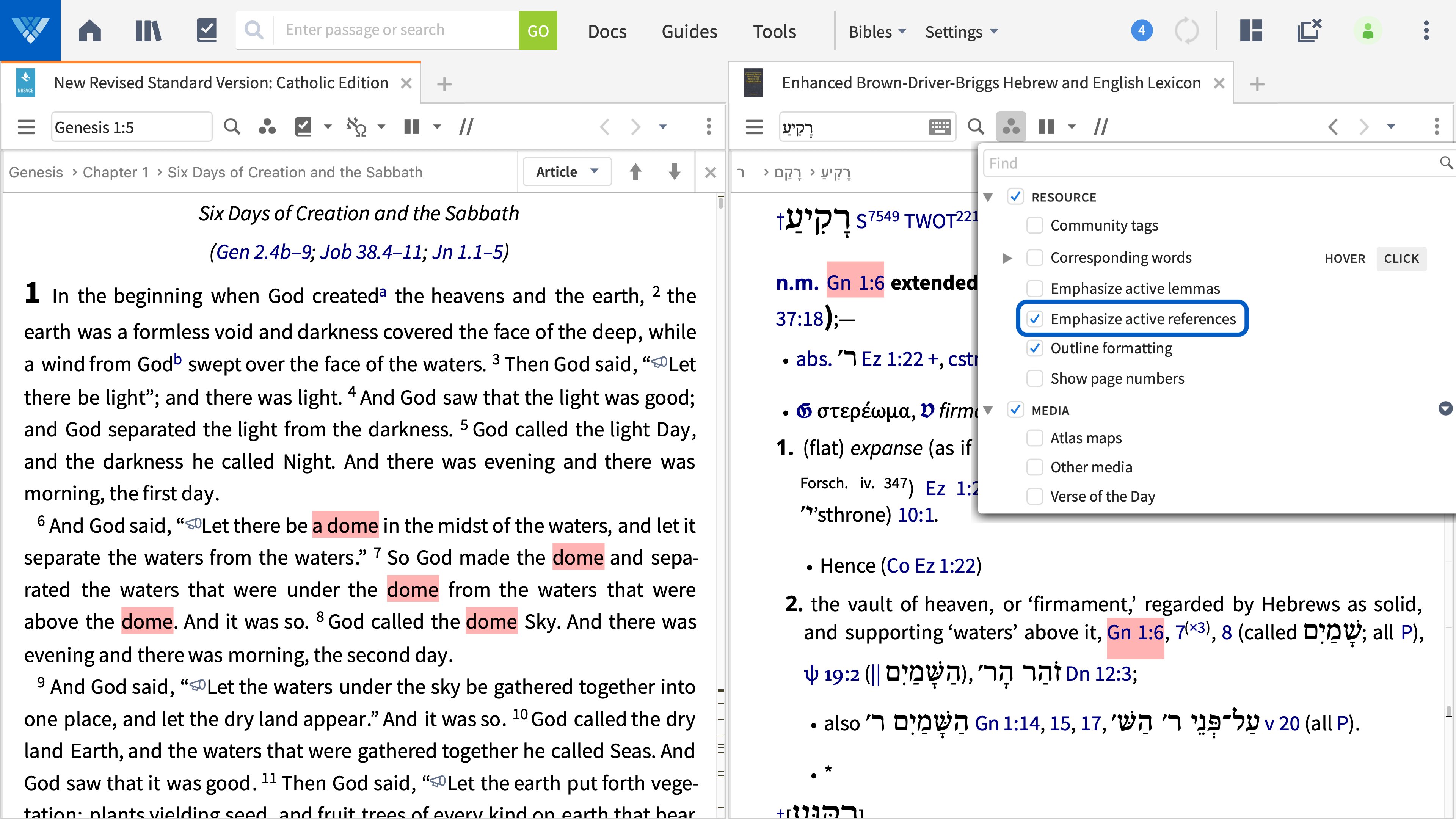
Task: Collapse the RESOURCE section triangle
Action: (x=988, y=197)
